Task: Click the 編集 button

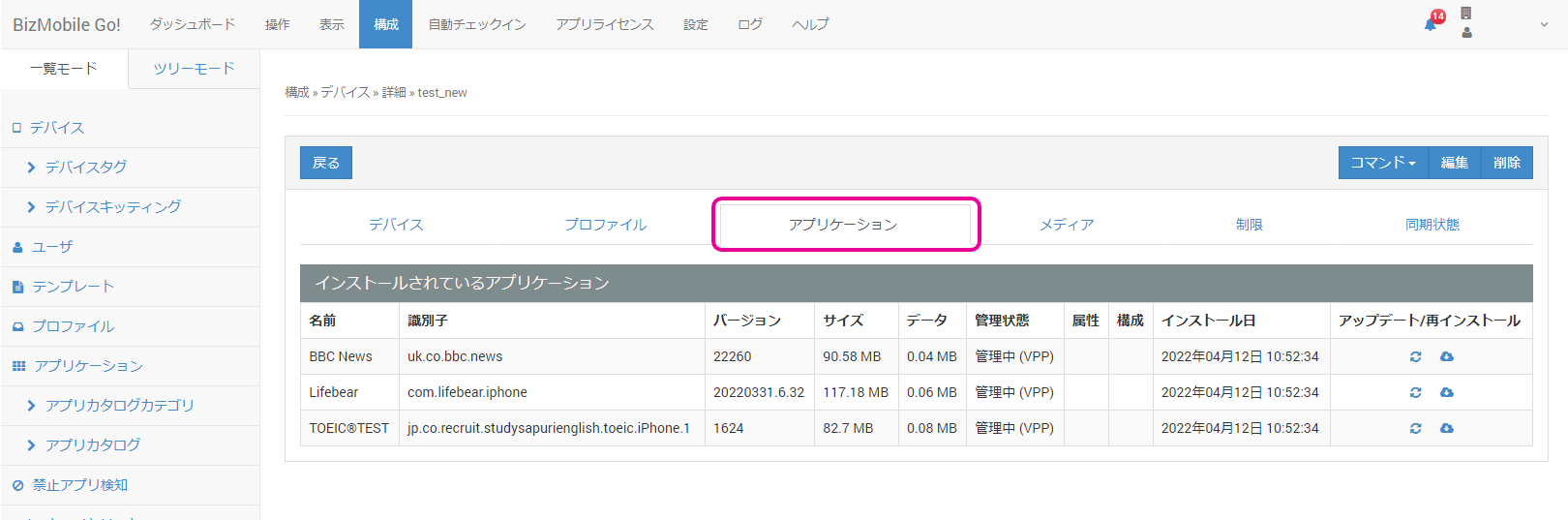Action: click(x=1454, y=163)
